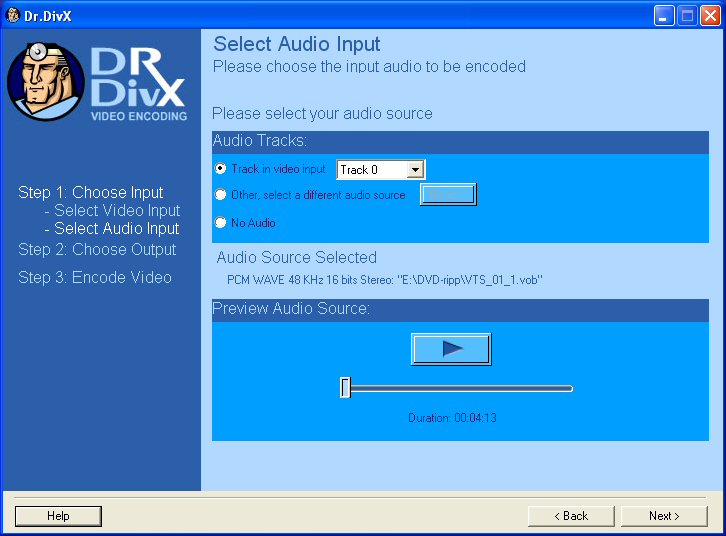Screen dimensions: 726x536
Task: Minimize the Dr.DivX window
Action: pyautogui.click(x=664, y=16)
